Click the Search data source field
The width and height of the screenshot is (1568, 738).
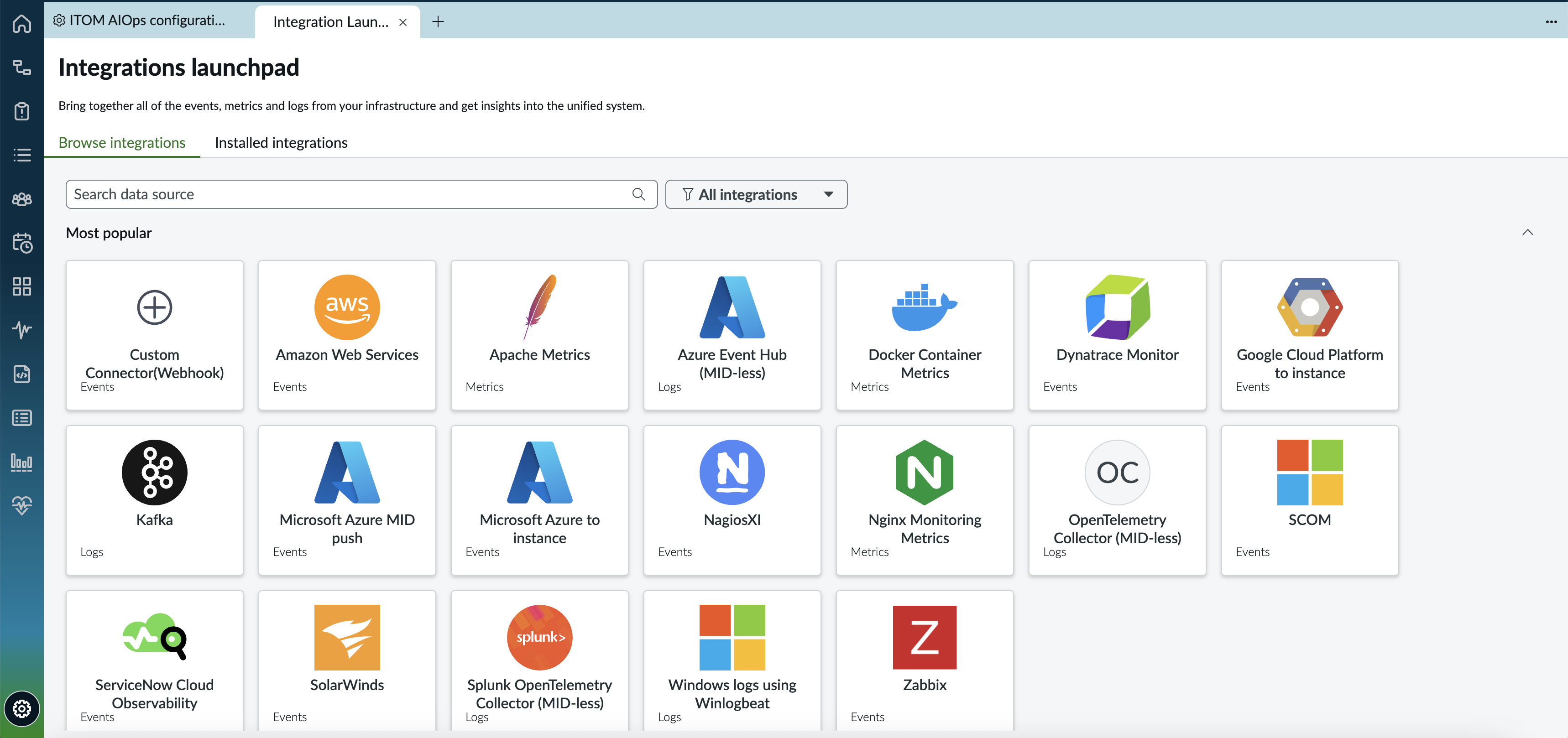(x=361, y=194)
